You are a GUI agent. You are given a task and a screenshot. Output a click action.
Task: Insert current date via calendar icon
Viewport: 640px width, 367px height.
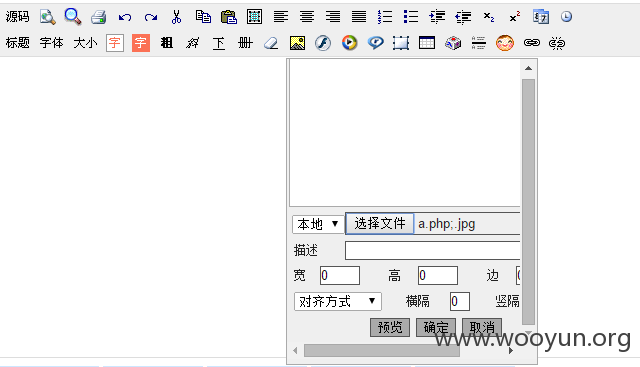coord(541,17)
